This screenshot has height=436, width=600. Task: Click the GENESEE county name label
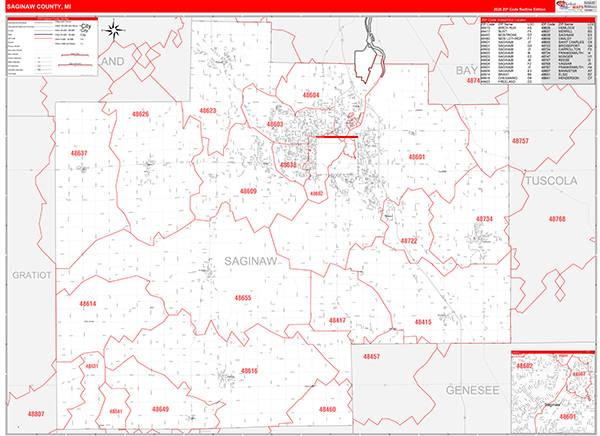472,390
